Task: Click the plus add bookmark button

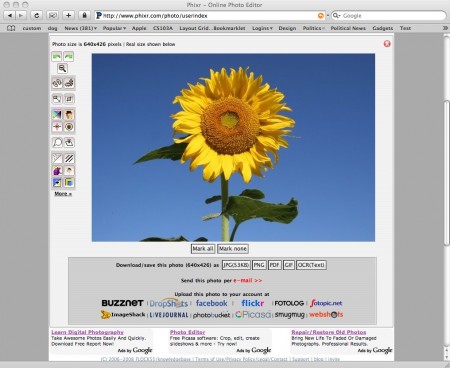Action: pyautogui.click(x=68, y=15)
